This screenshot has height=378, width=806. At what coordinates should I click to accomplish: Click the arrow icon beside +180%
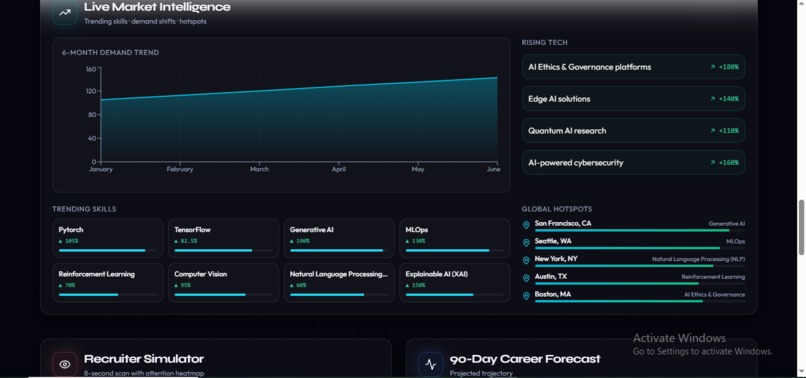click(712, 67)
